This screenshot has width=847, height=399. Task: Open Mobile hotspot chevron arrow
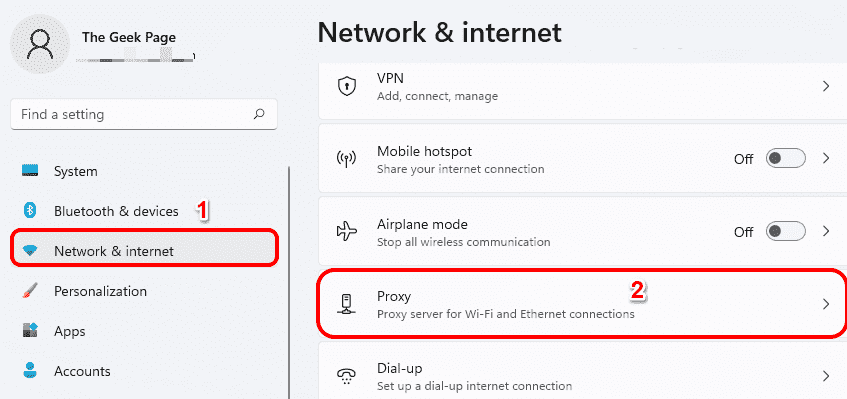tap(825, 159)
